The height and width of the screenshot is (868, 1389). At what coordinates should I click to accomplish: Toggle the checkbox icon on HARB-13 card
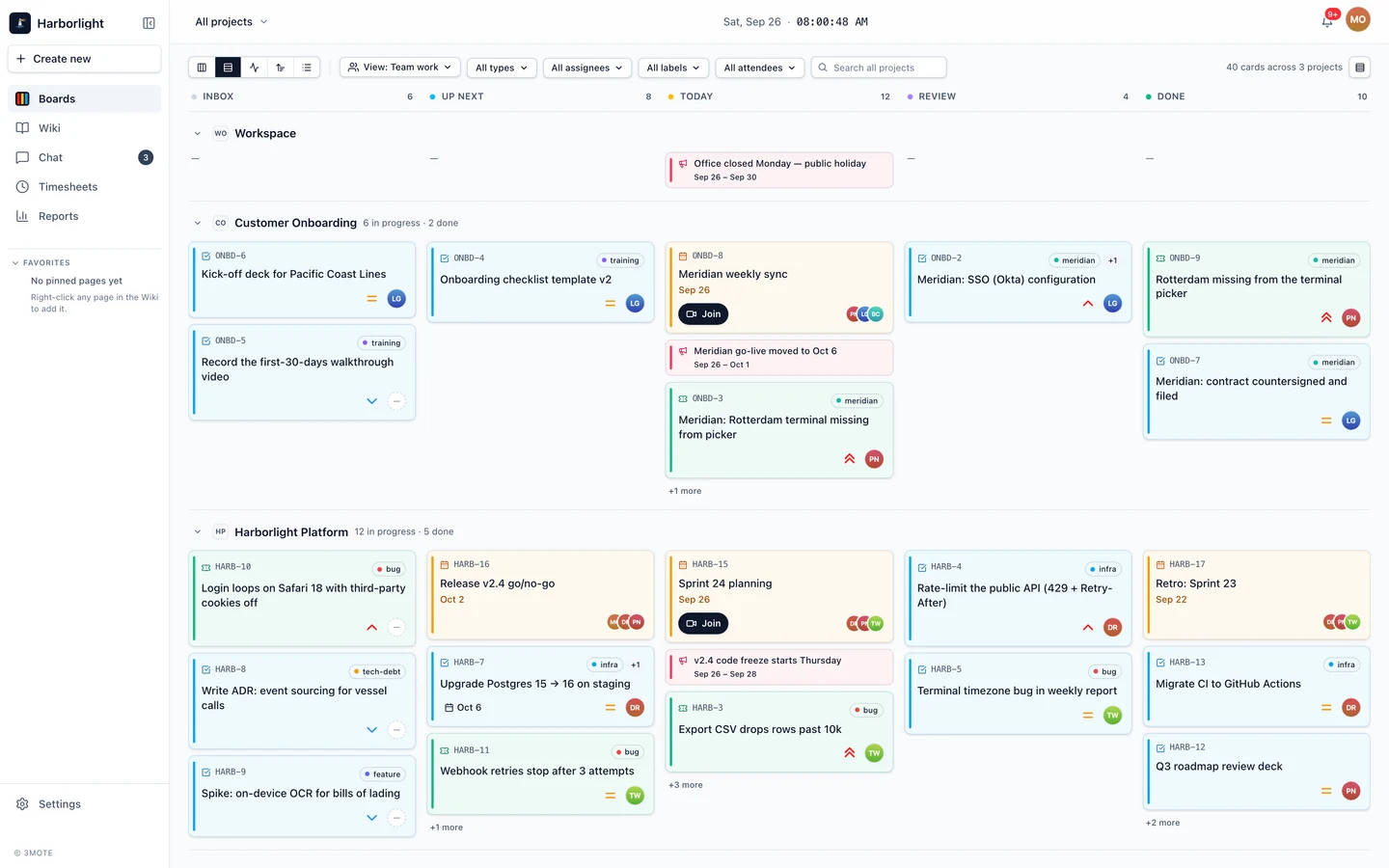pyautogui.click(x=1160, y=663)
